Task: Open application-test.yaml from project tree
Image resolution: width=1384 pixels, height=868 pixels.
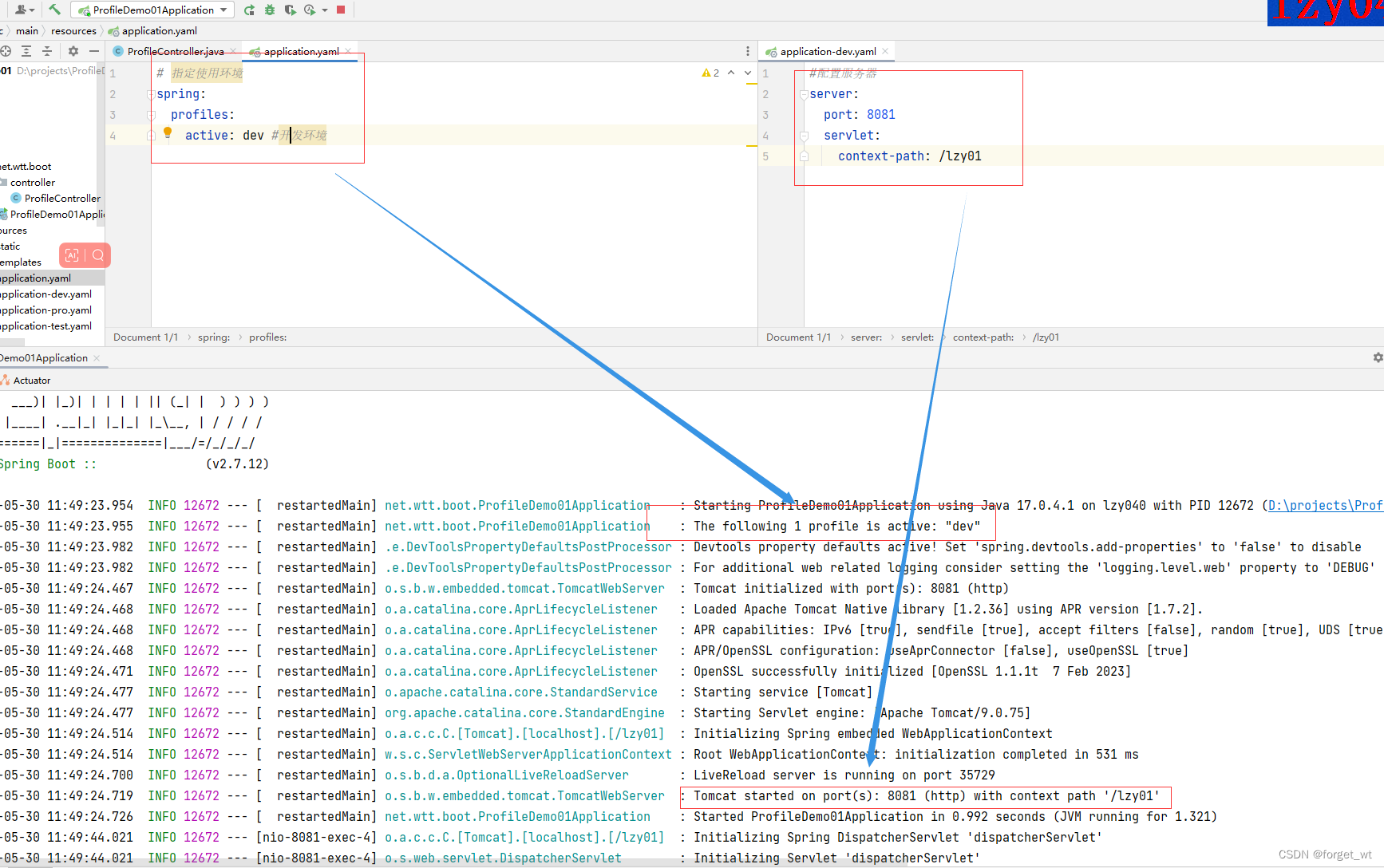Action: click(46, 326)
